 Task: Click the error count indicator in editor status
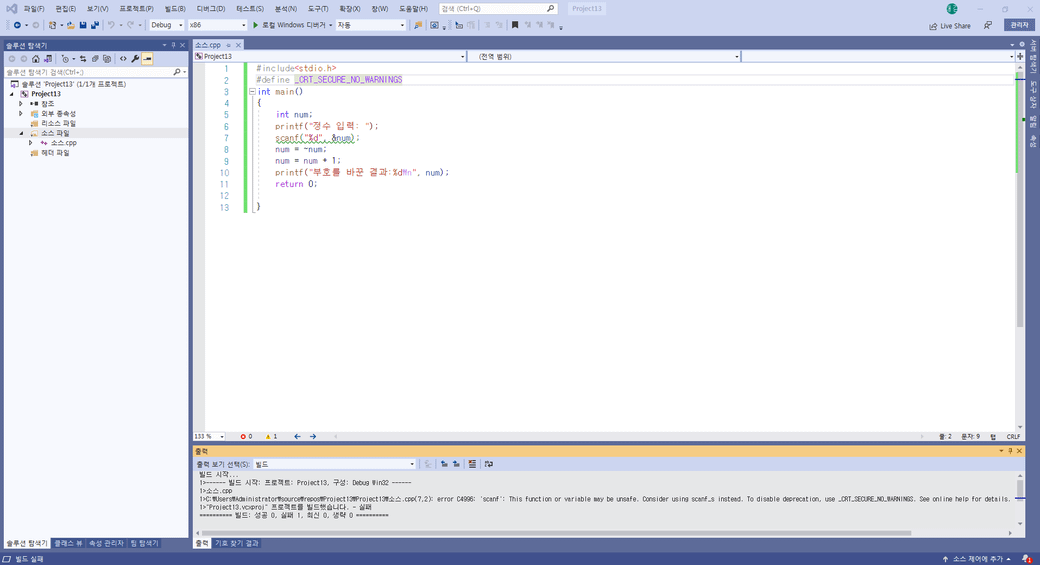[x=246, y=437]
